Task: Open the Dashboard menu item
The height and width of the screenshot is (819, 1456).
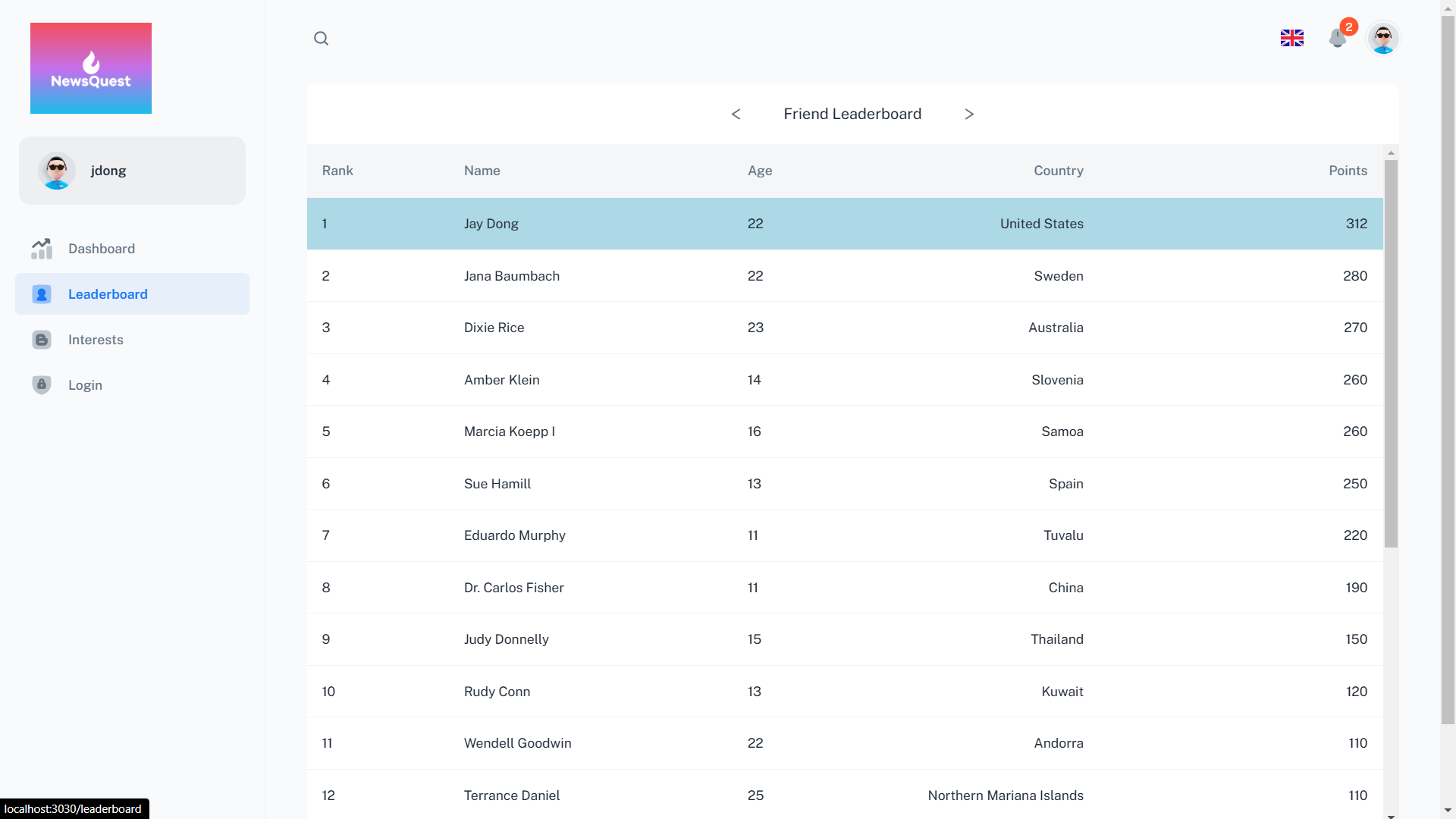Action: click(x=102, y=249)
